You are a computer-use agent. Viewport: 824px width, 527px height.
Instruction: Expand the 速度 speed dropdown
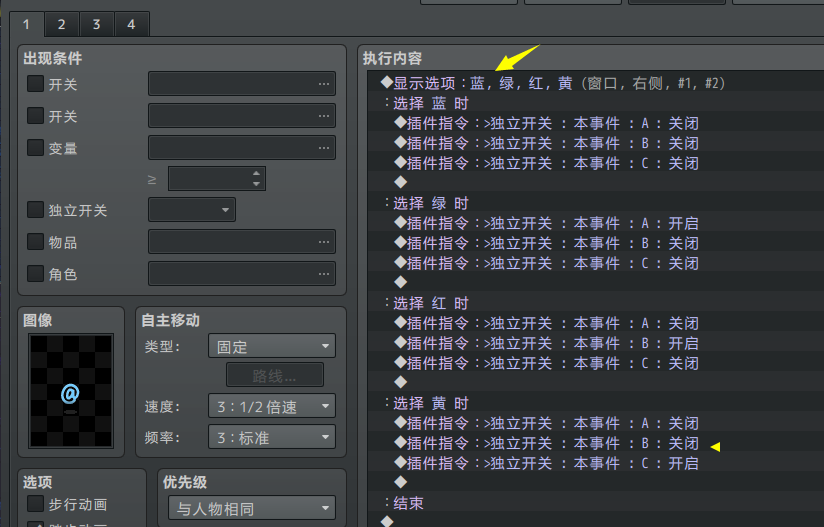(271, 406)
